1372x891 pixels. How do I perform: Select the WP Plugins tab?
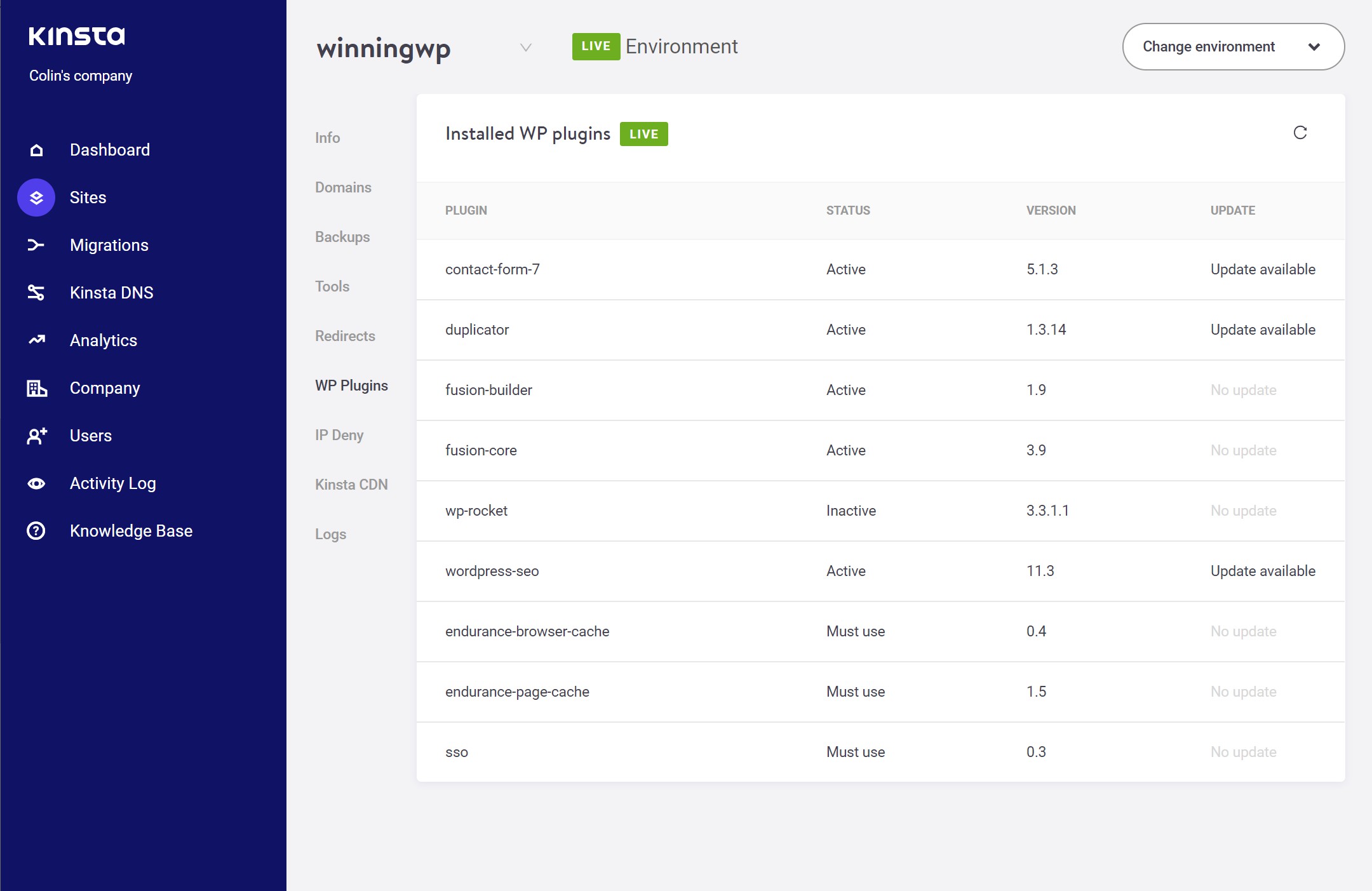click(x=351, y=385)
